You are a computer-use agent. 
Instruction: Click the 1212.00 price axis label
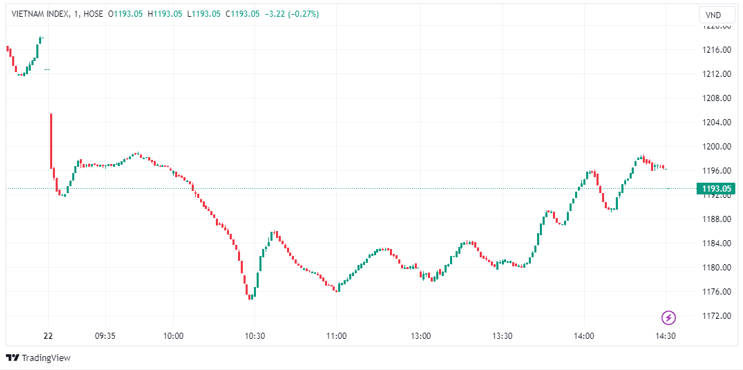tap(716, 74)
